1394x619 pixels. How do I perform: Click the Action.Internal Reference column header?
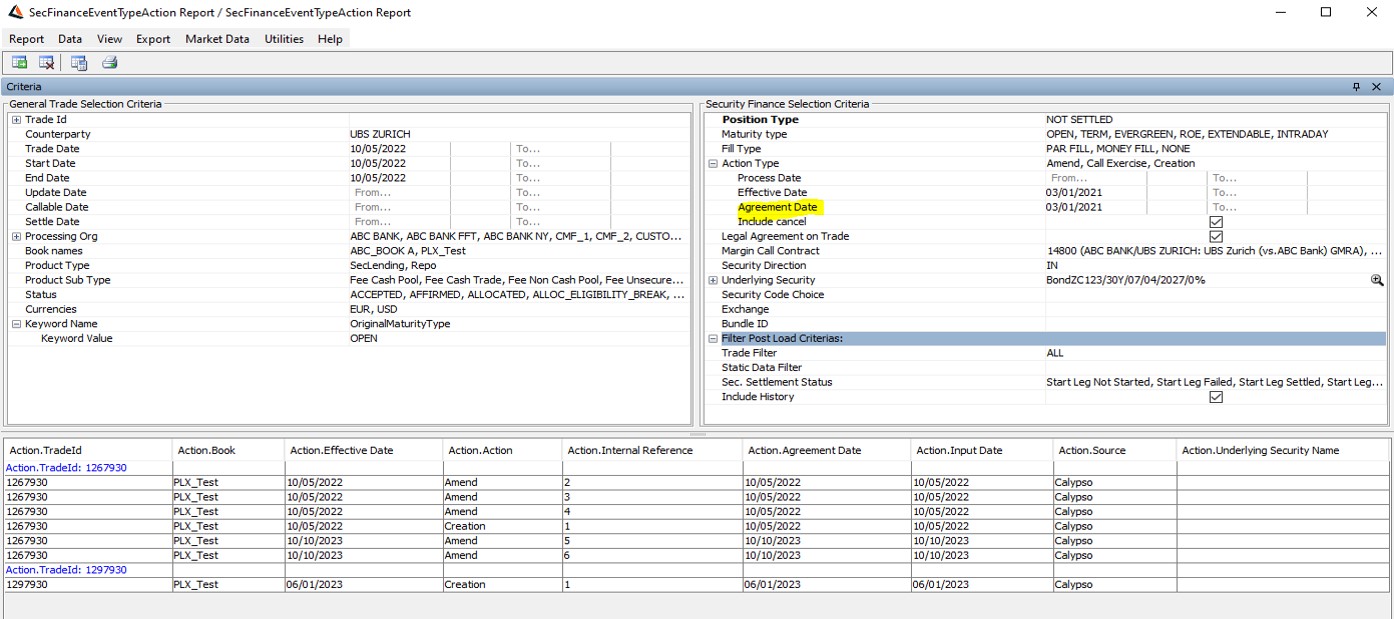(x=653, y=450)
